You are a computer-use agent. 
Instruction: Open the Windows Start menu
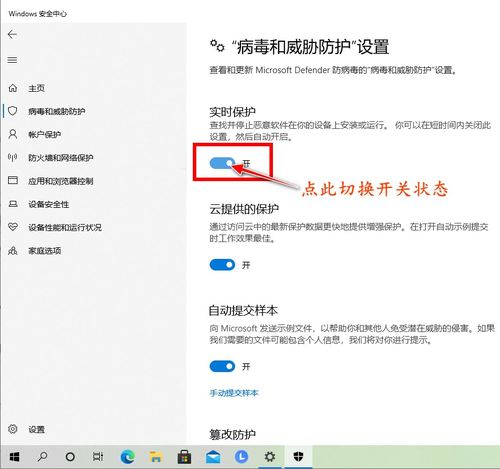[x=14, y=457]
